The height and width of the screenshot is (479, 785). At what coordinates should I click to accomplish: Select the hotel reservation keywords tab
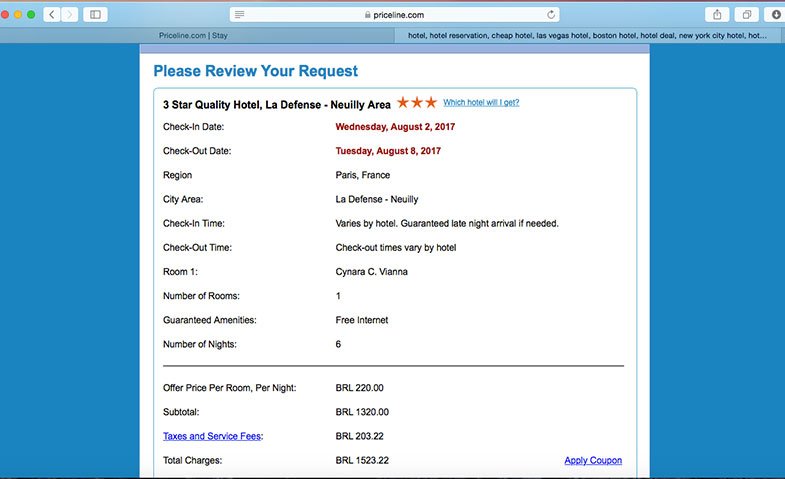588,35
